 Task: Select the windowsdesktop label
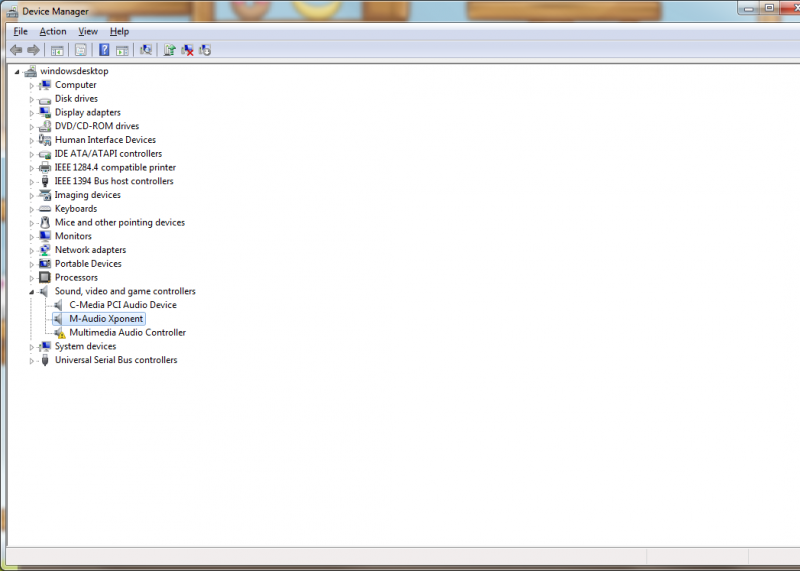tap(74, 71)
